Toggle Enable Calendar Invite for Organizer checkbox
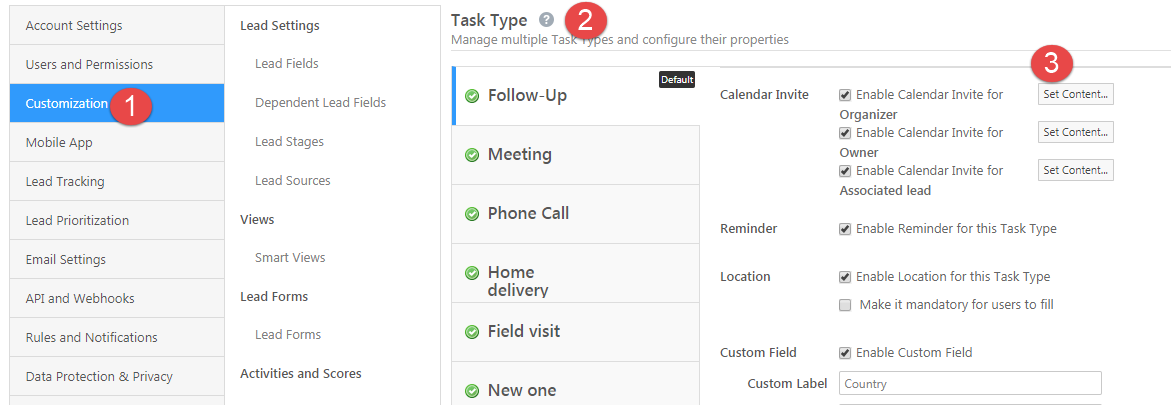1171x405 pixels. click(845, 95)
